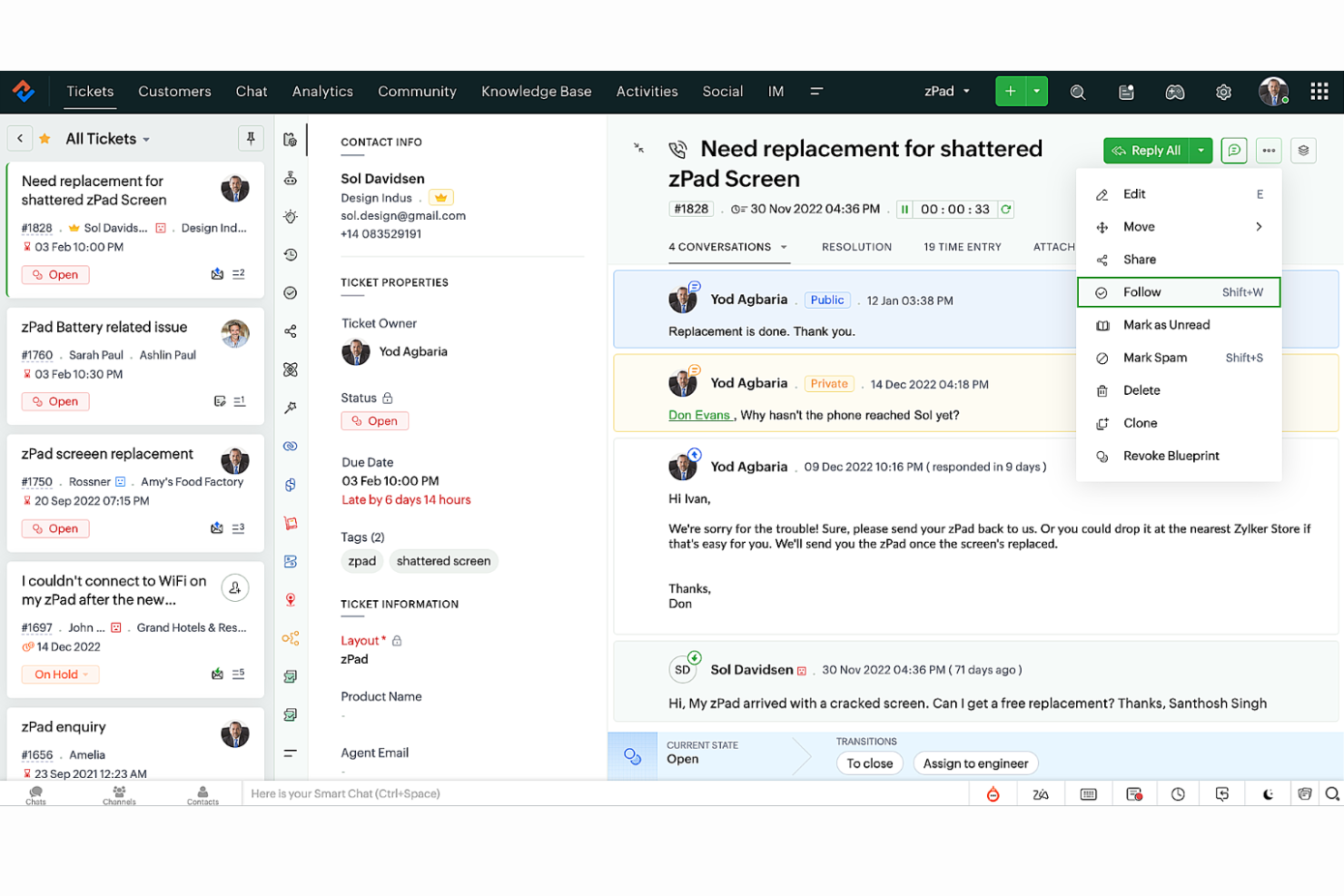Open the Settings gear in the top bar
1344x896 pixels.
click(x=1223, y=92)
